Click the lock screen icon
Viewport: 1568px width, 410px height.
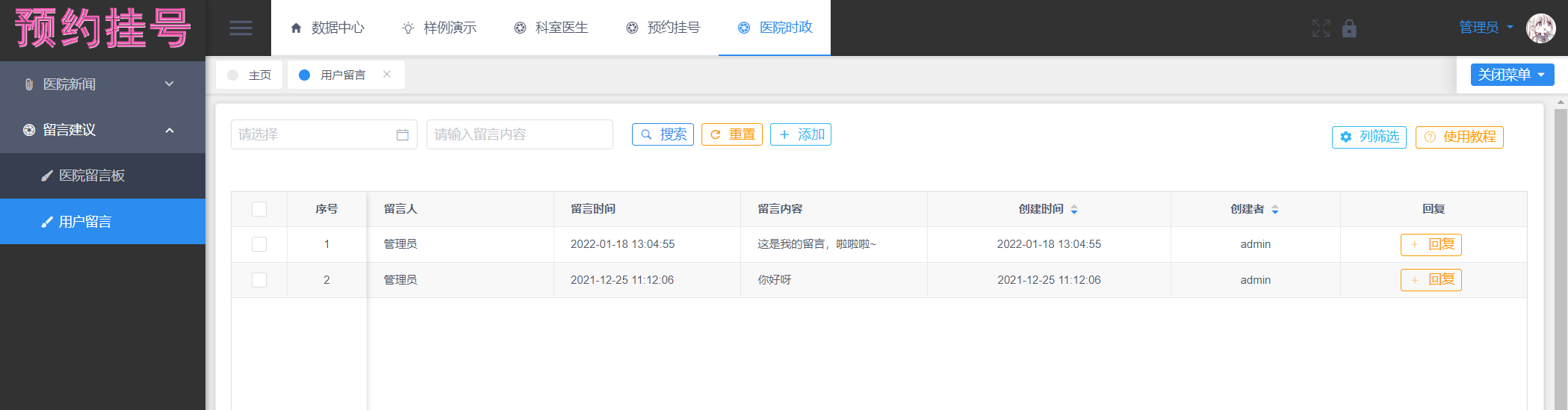coord(1349,28)
